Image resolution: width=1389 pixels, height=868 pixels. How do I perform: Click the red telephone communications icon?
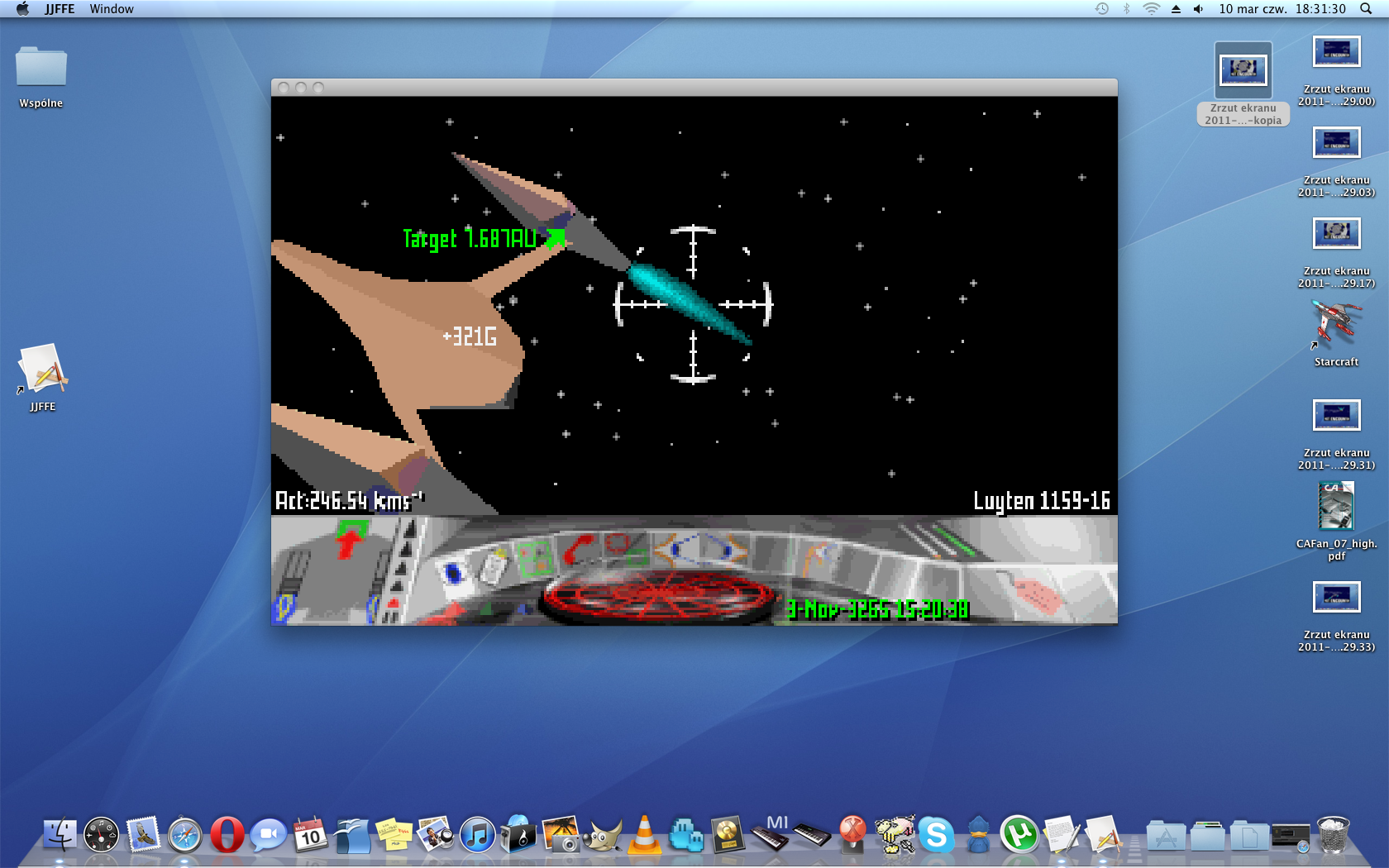[580, 550]
